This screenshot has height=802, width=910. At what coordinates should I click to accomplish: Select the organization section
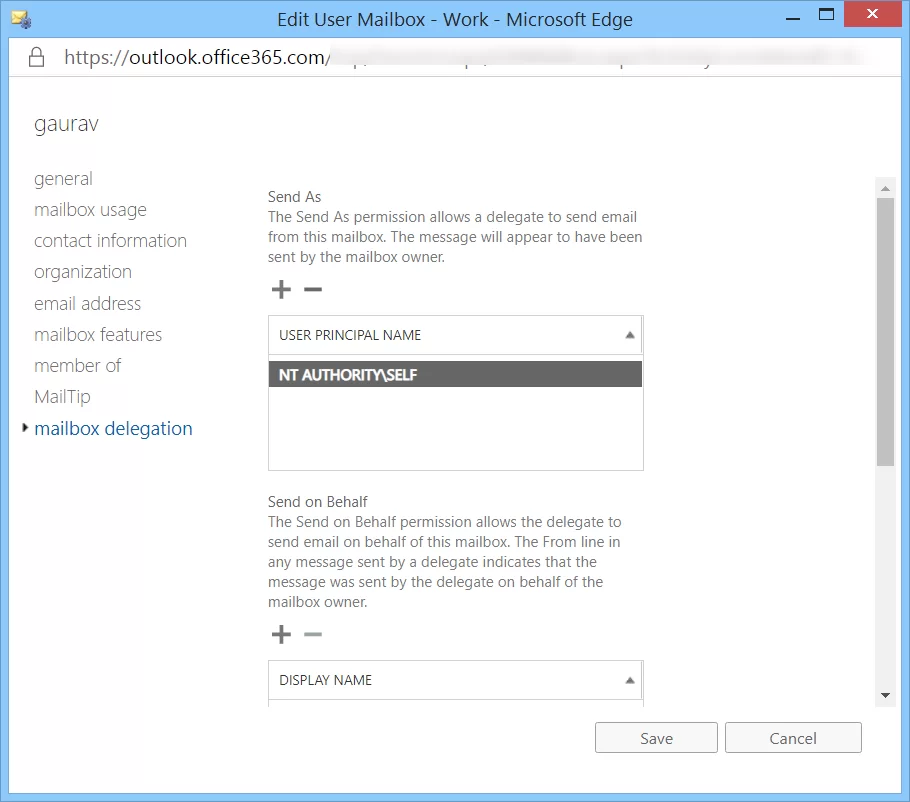[x=83, y=272]
